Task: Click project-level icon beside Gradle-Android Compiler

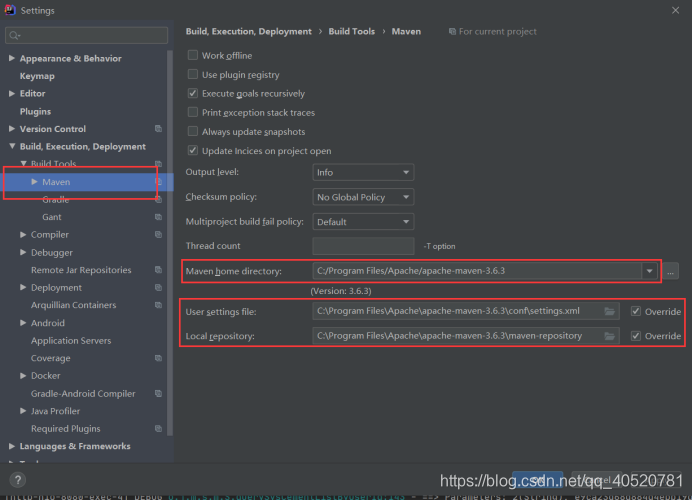Action: (158, 393)
